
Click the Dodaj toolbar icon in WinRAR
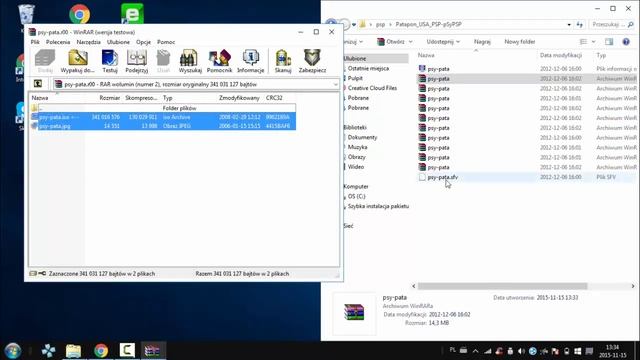coord(45,61)
